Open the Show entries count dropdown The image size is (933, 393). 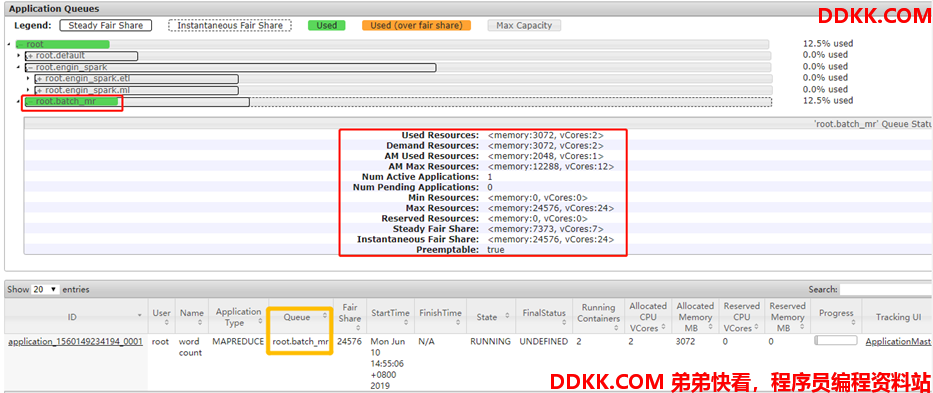point(45,289)
